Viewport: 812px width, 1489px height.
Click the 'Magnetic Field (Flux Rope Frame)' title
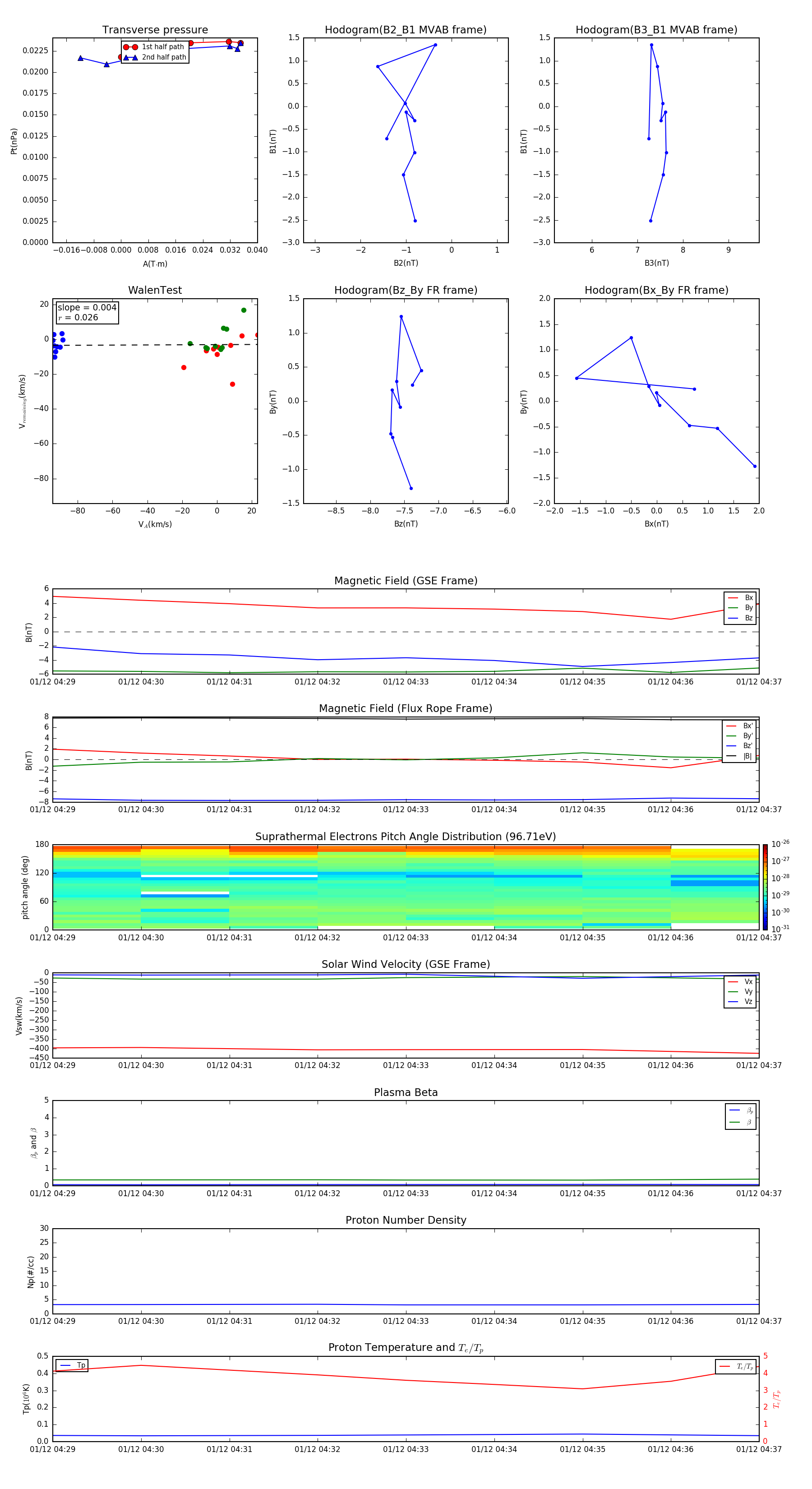[406, 709]
